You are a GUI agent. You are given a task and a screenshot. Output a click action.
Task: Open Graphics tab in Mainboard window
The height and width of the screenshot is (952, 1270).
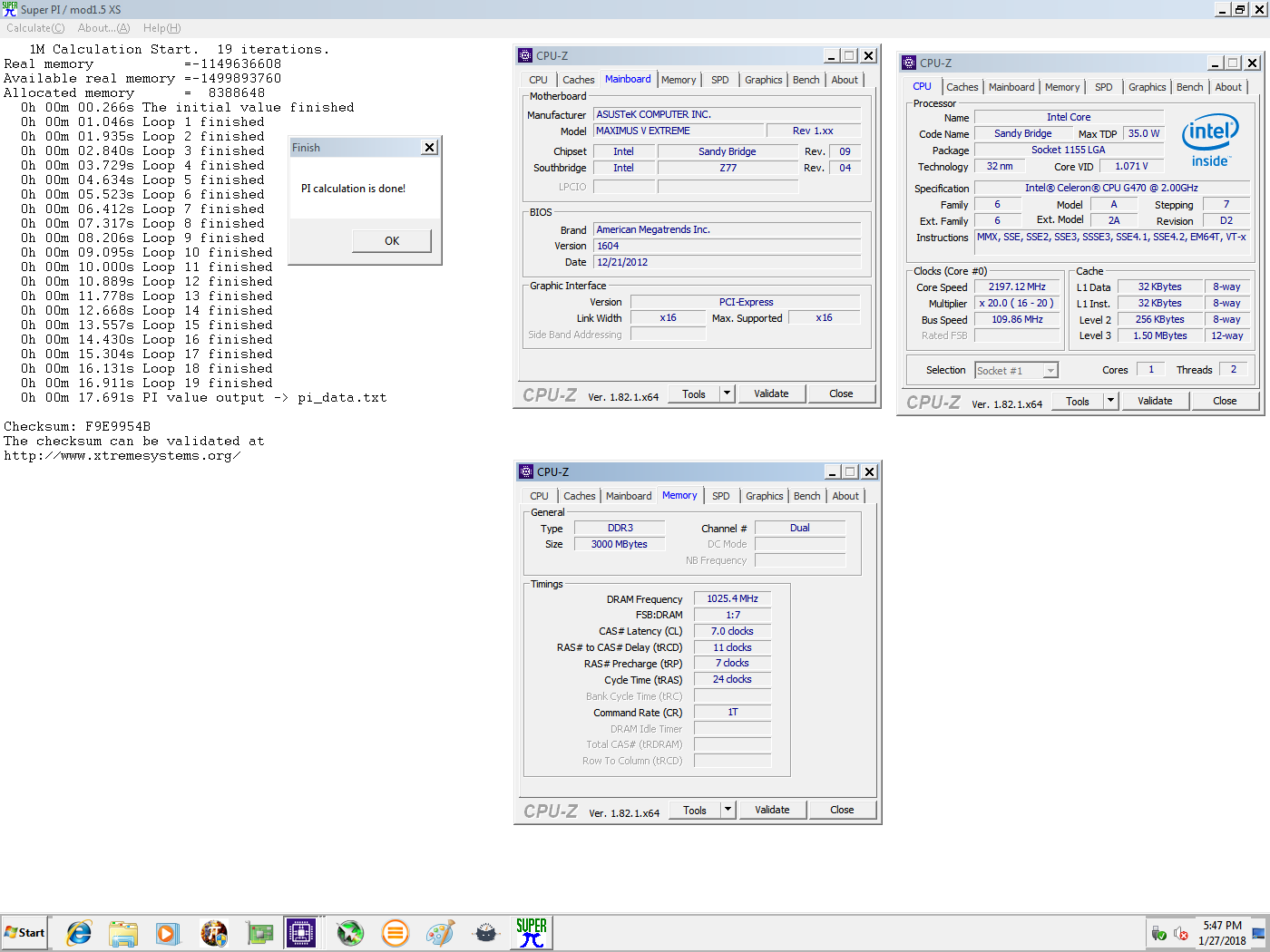tap(764, 80)
